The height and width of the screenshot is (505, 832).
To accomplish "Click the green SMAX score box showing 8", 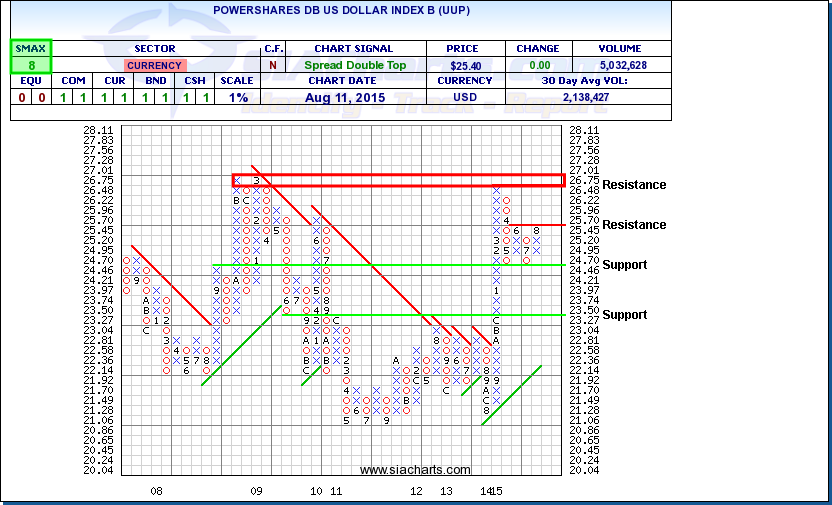I will point(31,65).
